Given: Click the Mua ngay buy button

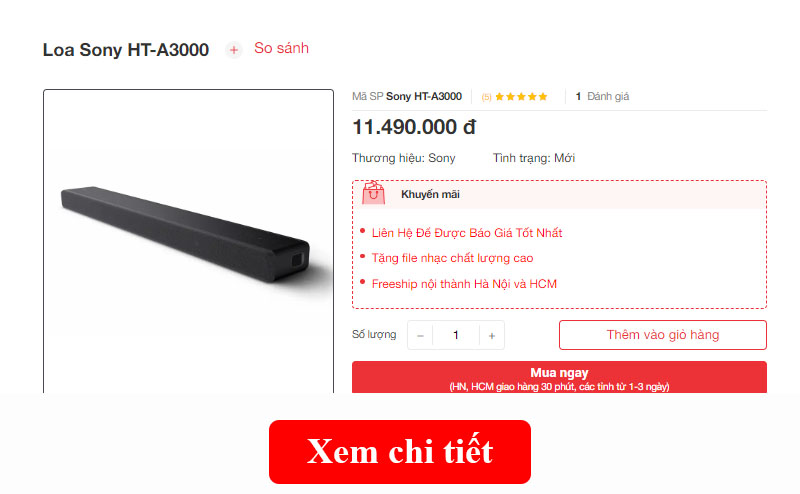Looking at the screenshot, I should (x=559, y=378).
